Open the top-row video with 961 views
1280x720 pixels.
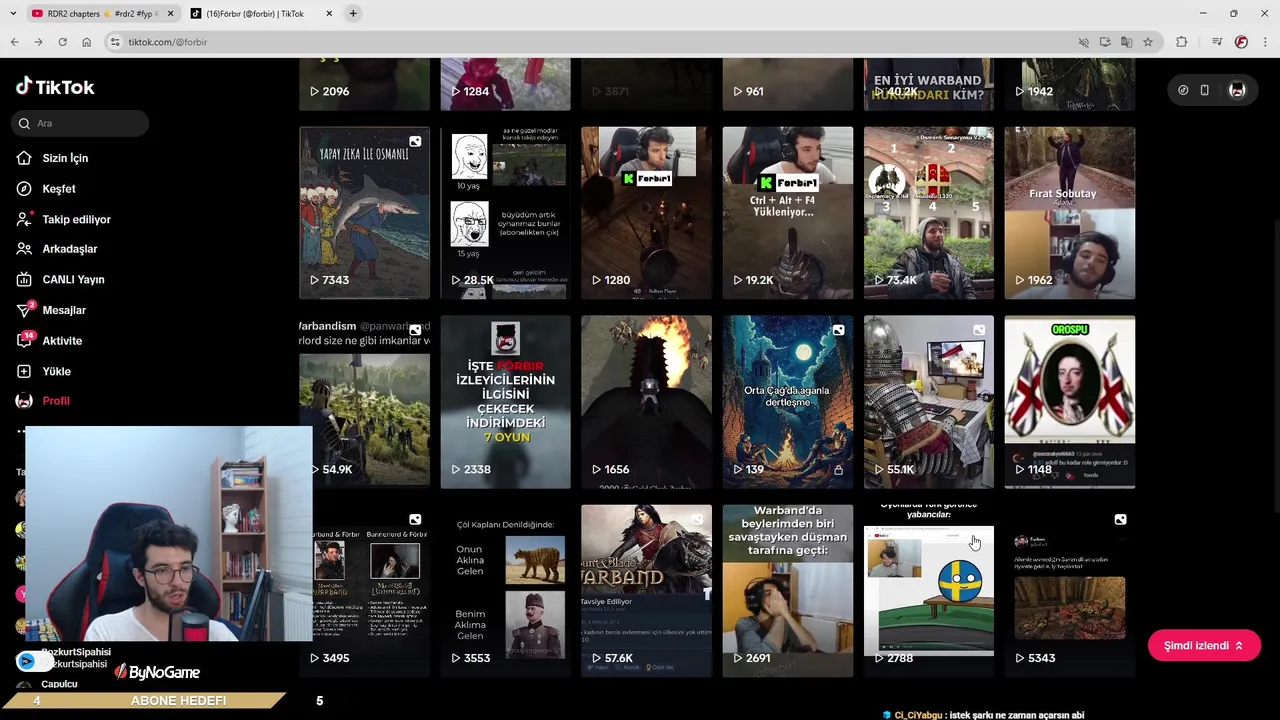tap(788, 84)
